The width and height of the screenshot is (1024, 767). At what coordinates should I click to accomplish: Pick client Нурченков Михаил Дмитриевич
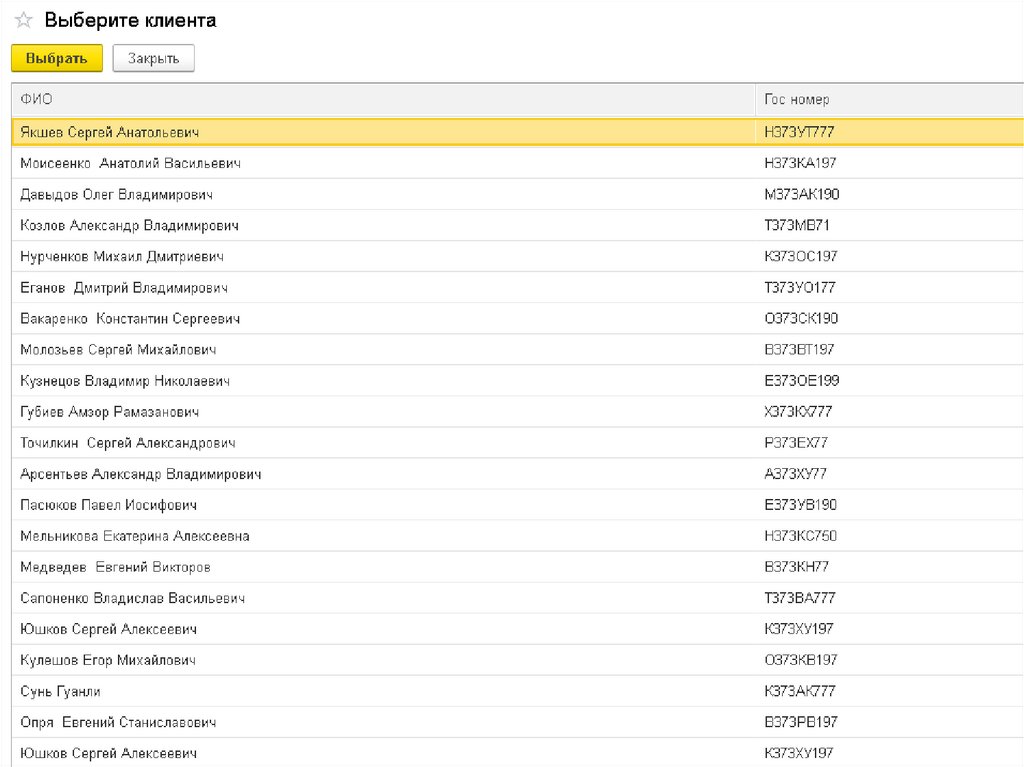coord(122,256)
